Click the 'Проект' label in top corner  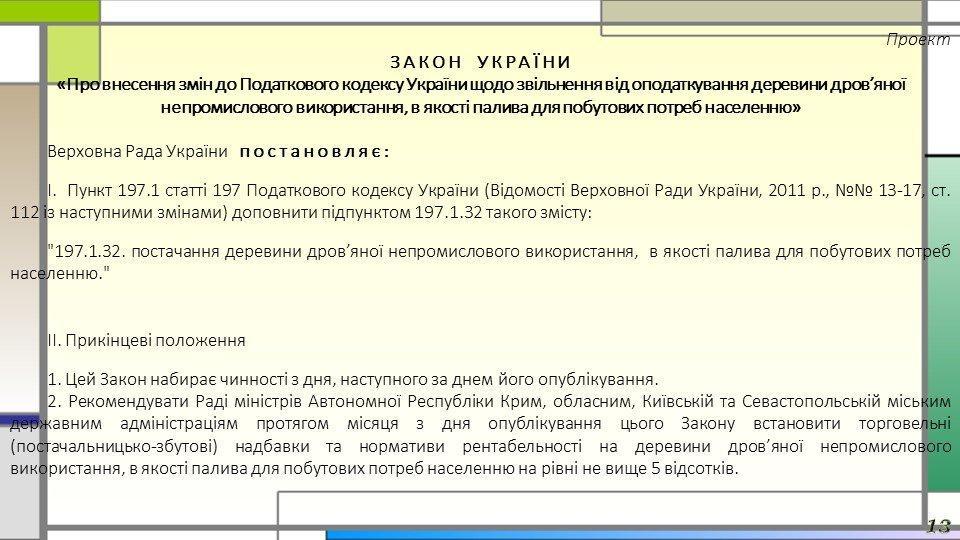[918, 39]
